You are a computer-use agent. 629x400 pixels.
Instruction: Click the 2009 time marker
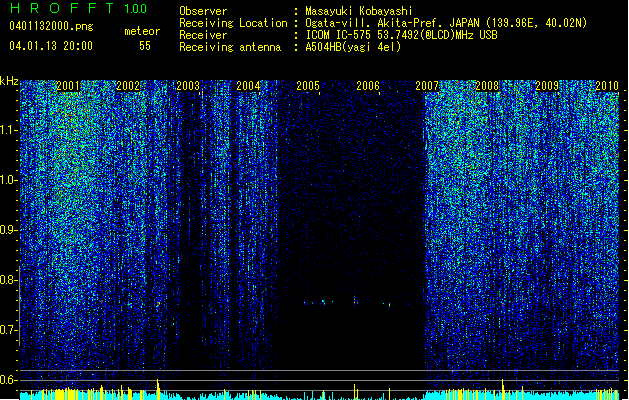pos(547,85)
